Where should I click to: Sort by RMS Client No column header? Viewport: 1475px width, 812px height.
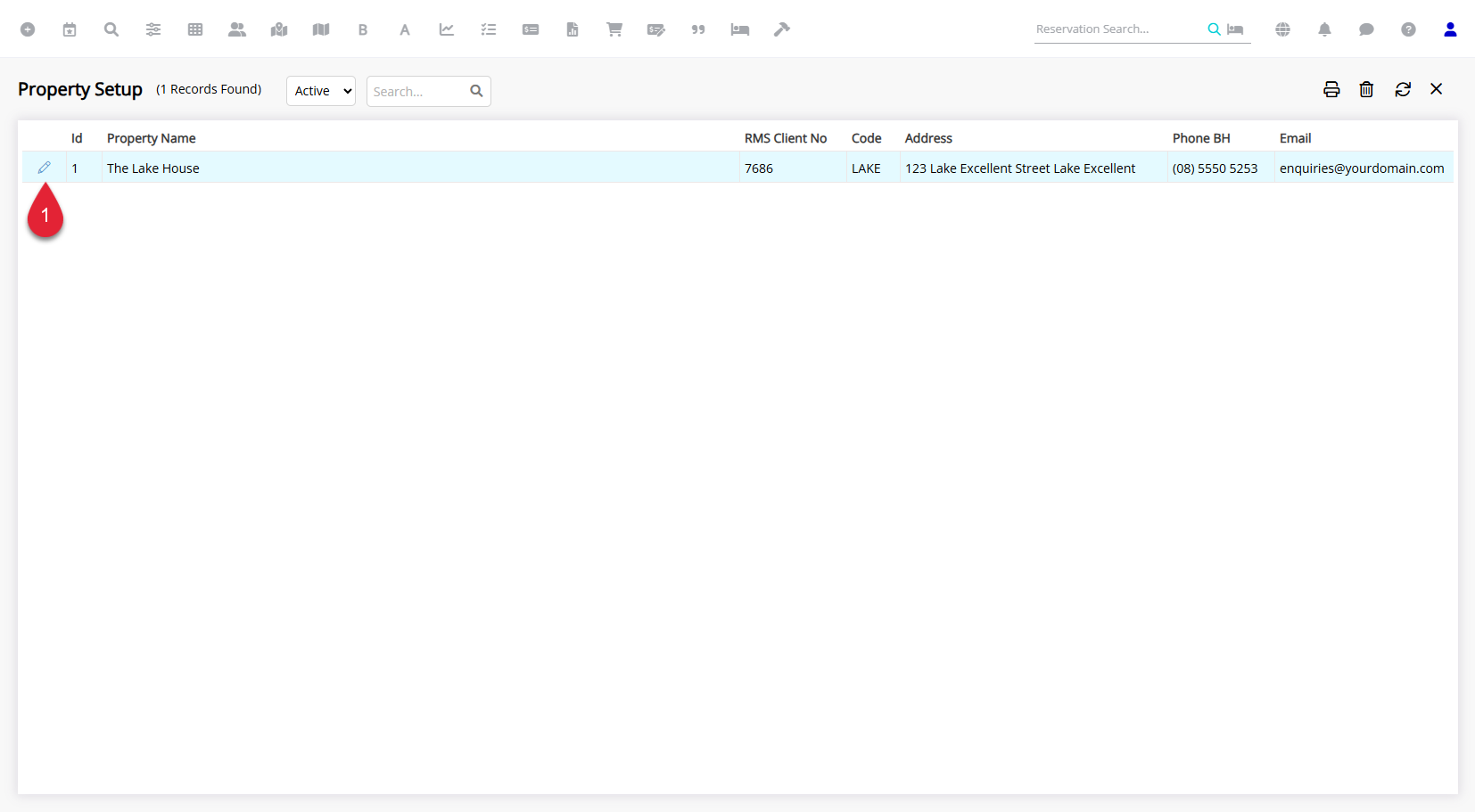click(786, 138)
